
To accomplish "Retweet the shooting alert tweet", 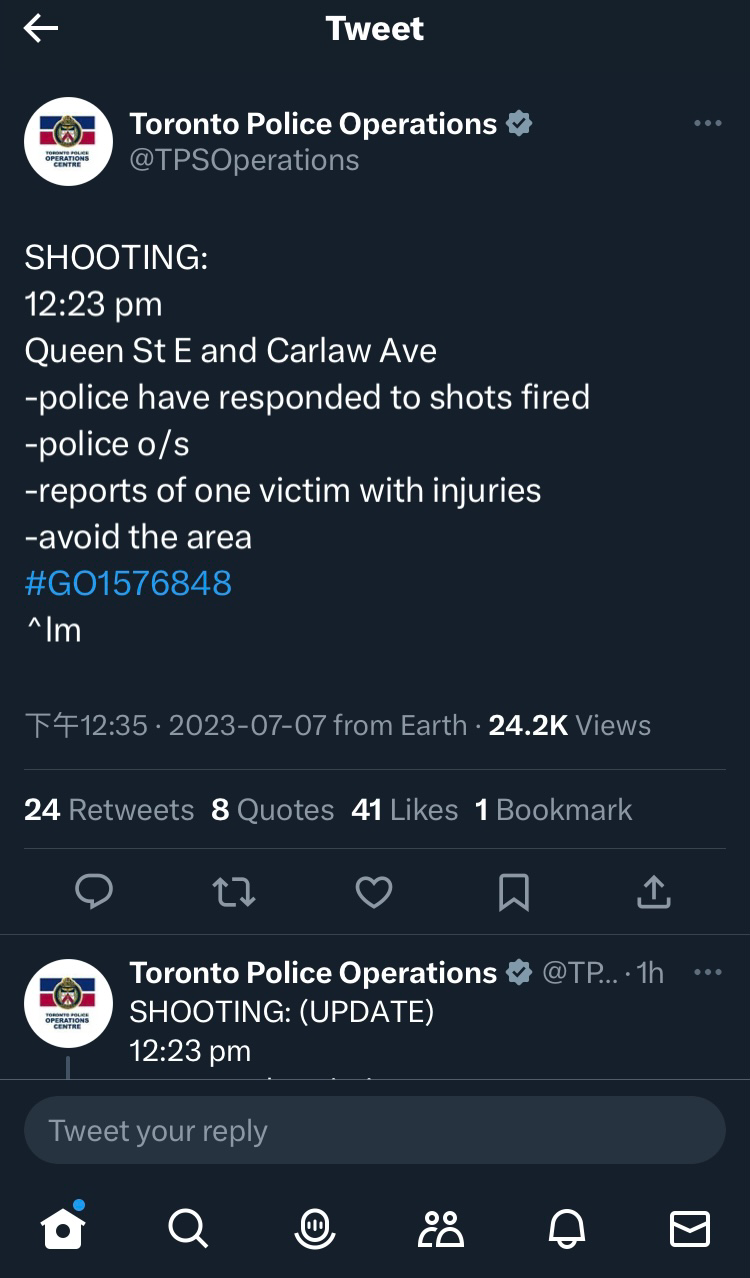I will pyautogui.click(x=234, y=891).
